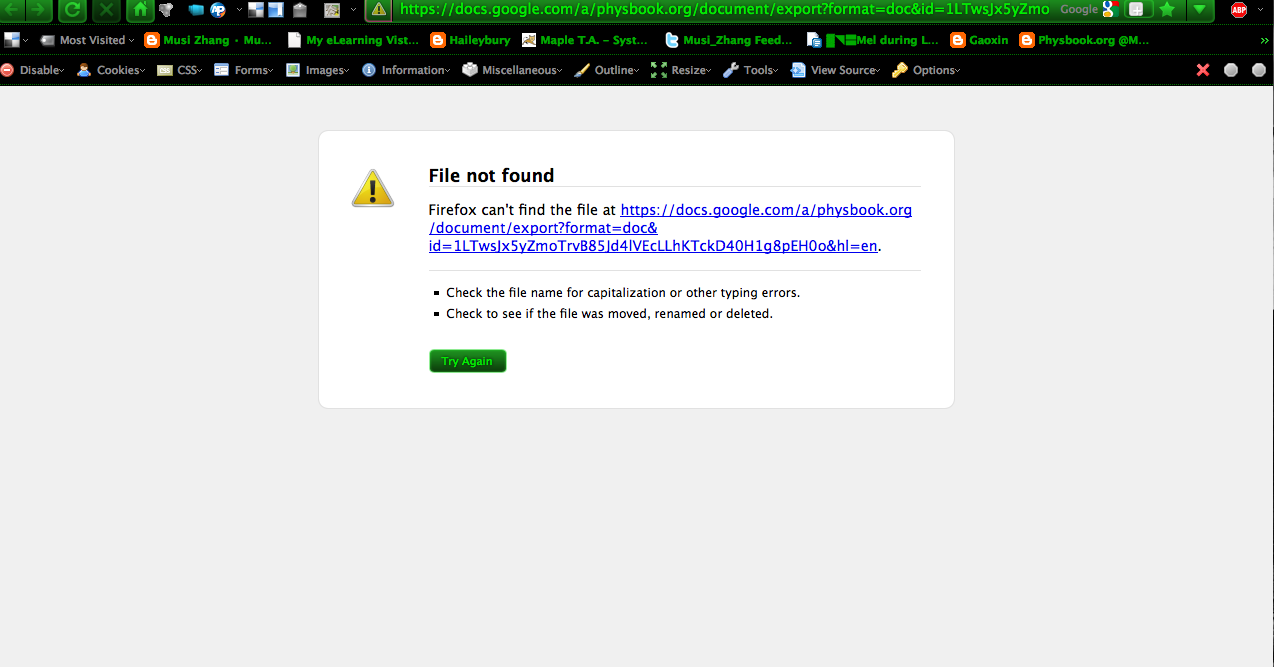Image resolution: width=1274 pixels, height=667 pixels.
Task: Click the Try Again button
Action: pyautogui.click(x=468, y=361)
